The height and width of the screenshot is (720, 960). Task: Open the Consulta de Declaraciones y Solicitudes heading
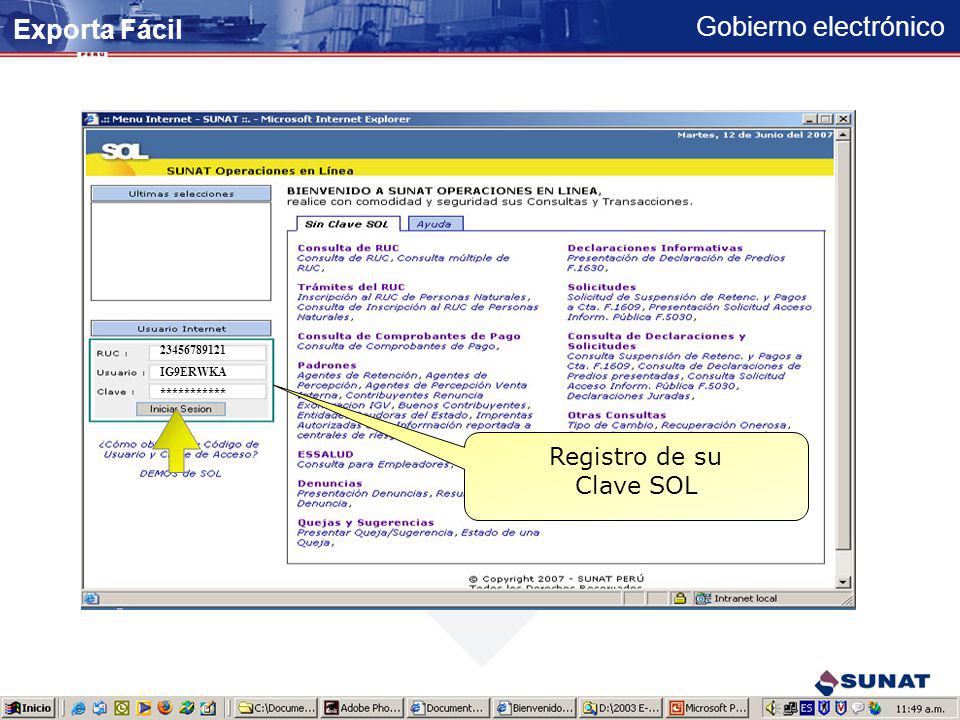click(x=656, y=341)
